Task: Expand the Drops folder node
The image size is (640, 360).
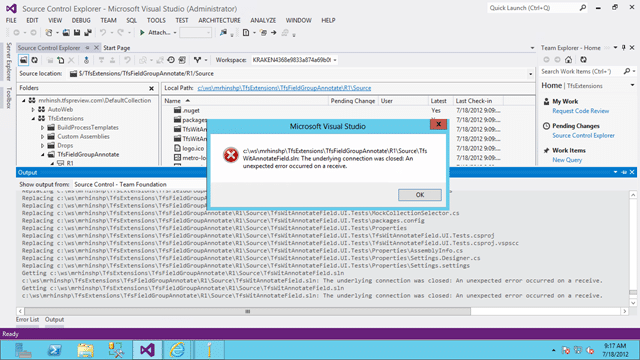Action: (x=42, y=145)
